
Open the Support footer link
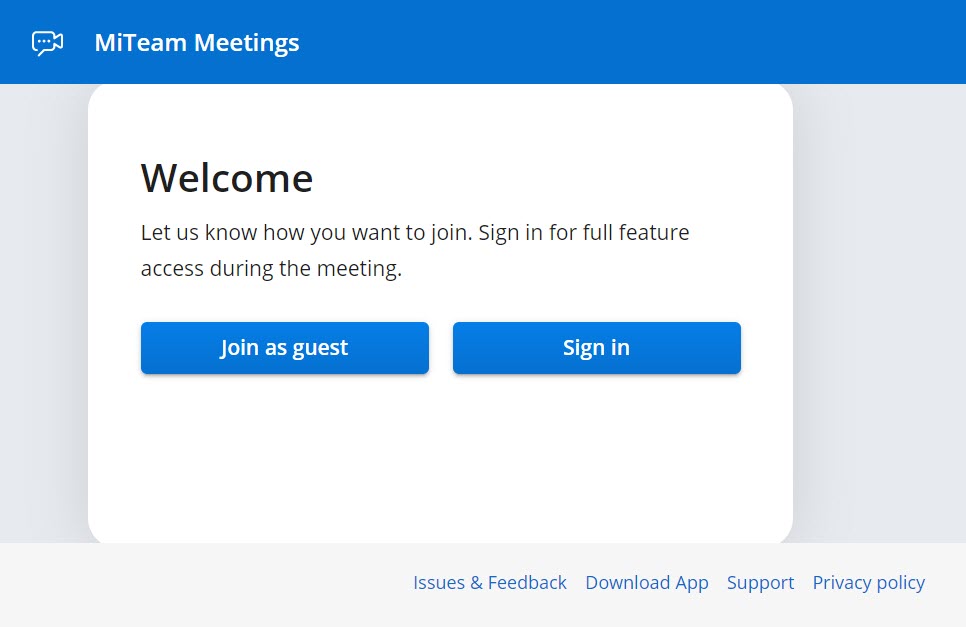[x=760, y=582]
